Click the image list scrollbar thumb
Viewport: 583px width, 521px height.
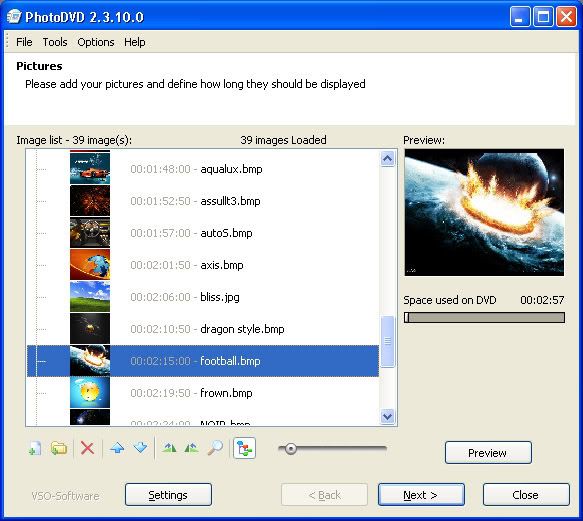pos(387,341)
